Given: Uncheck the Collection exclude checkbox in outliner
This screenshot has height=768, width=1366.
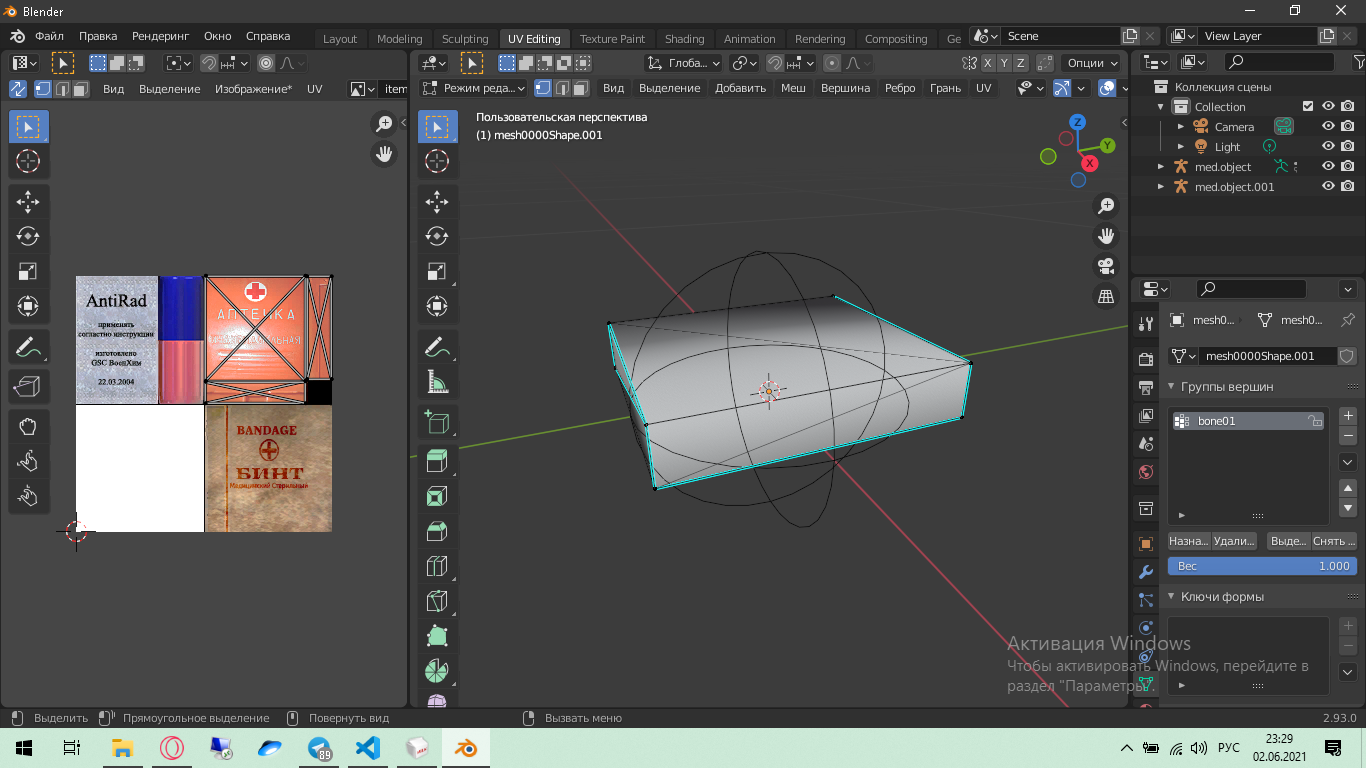Looking at the screenshot, I should click(x=1308, y=107).
